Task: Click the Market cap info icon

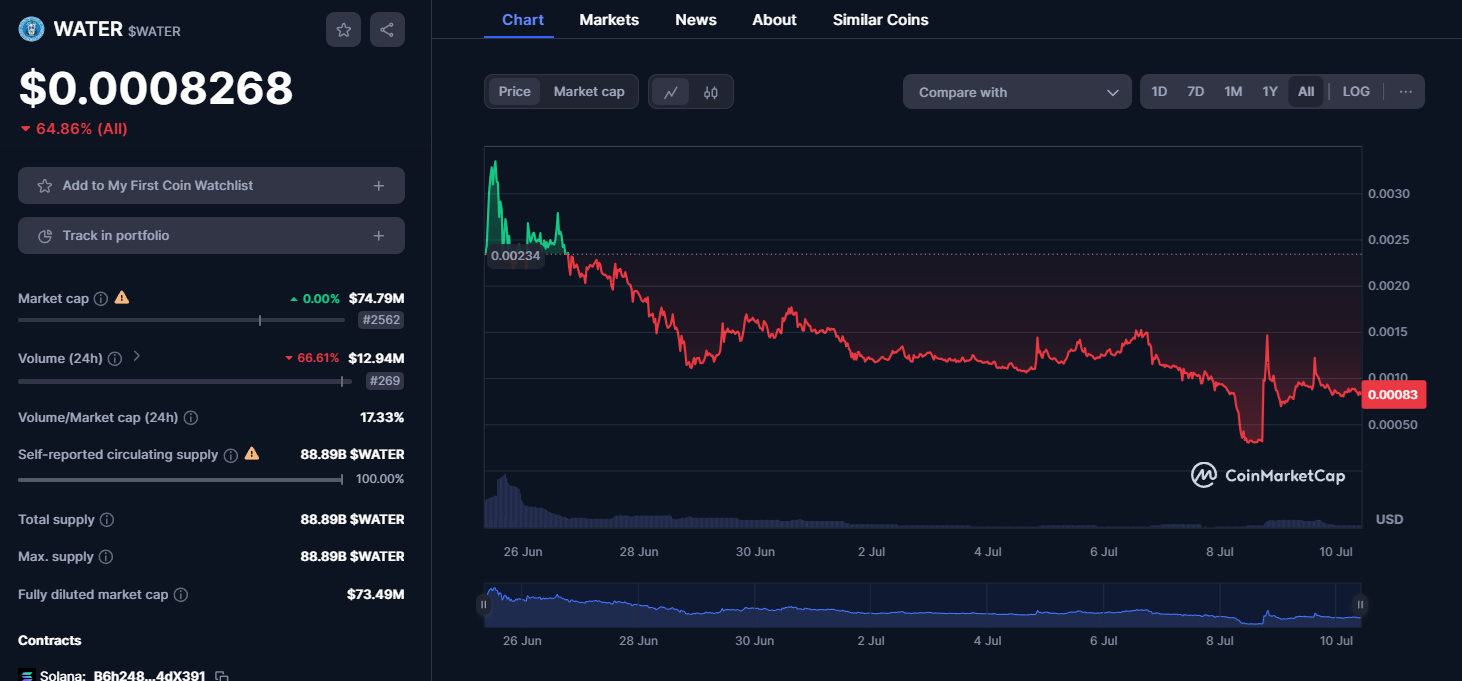Action: click(100, 299)
